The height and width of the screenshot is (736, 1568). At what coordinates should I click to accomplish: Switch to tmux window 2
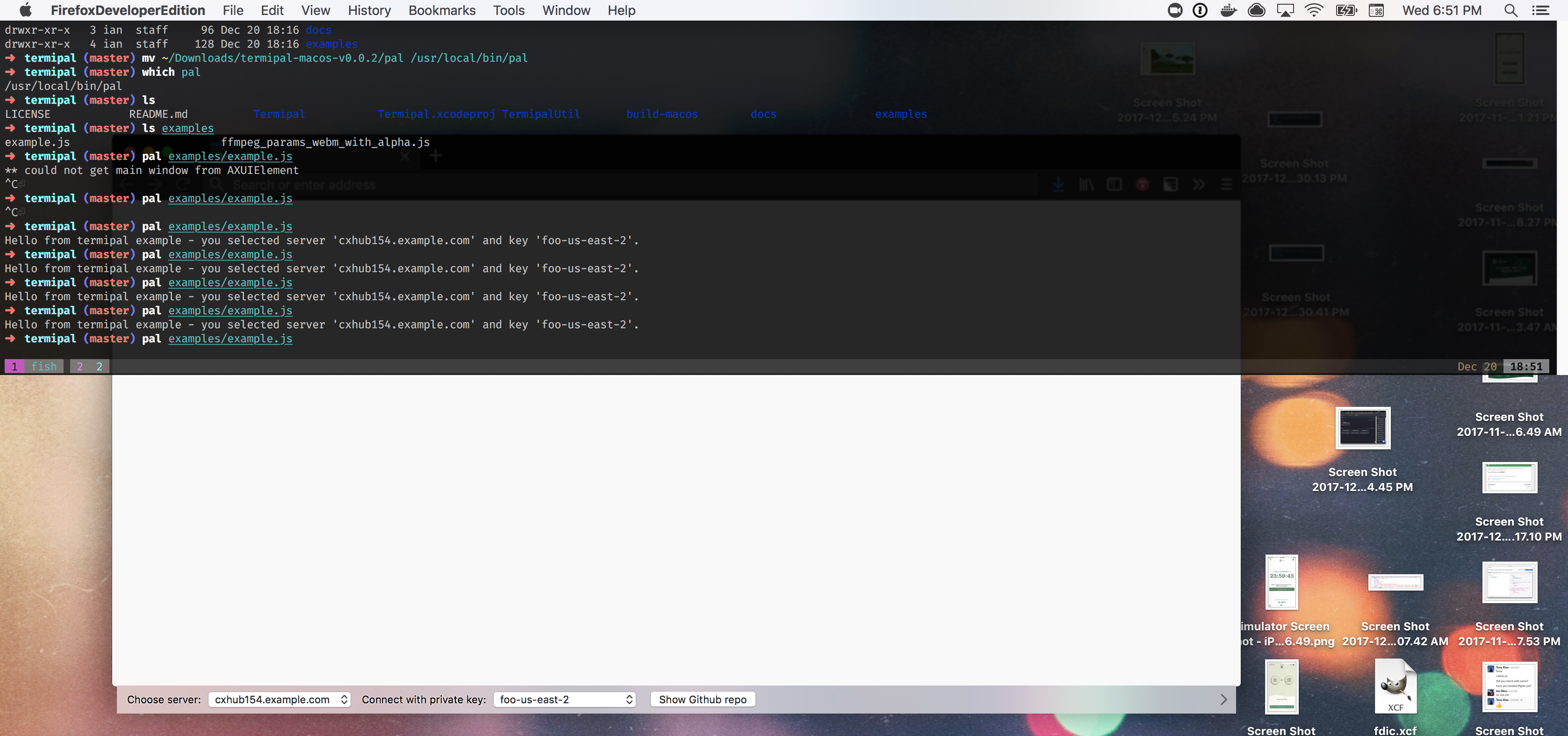coord(89,367)
